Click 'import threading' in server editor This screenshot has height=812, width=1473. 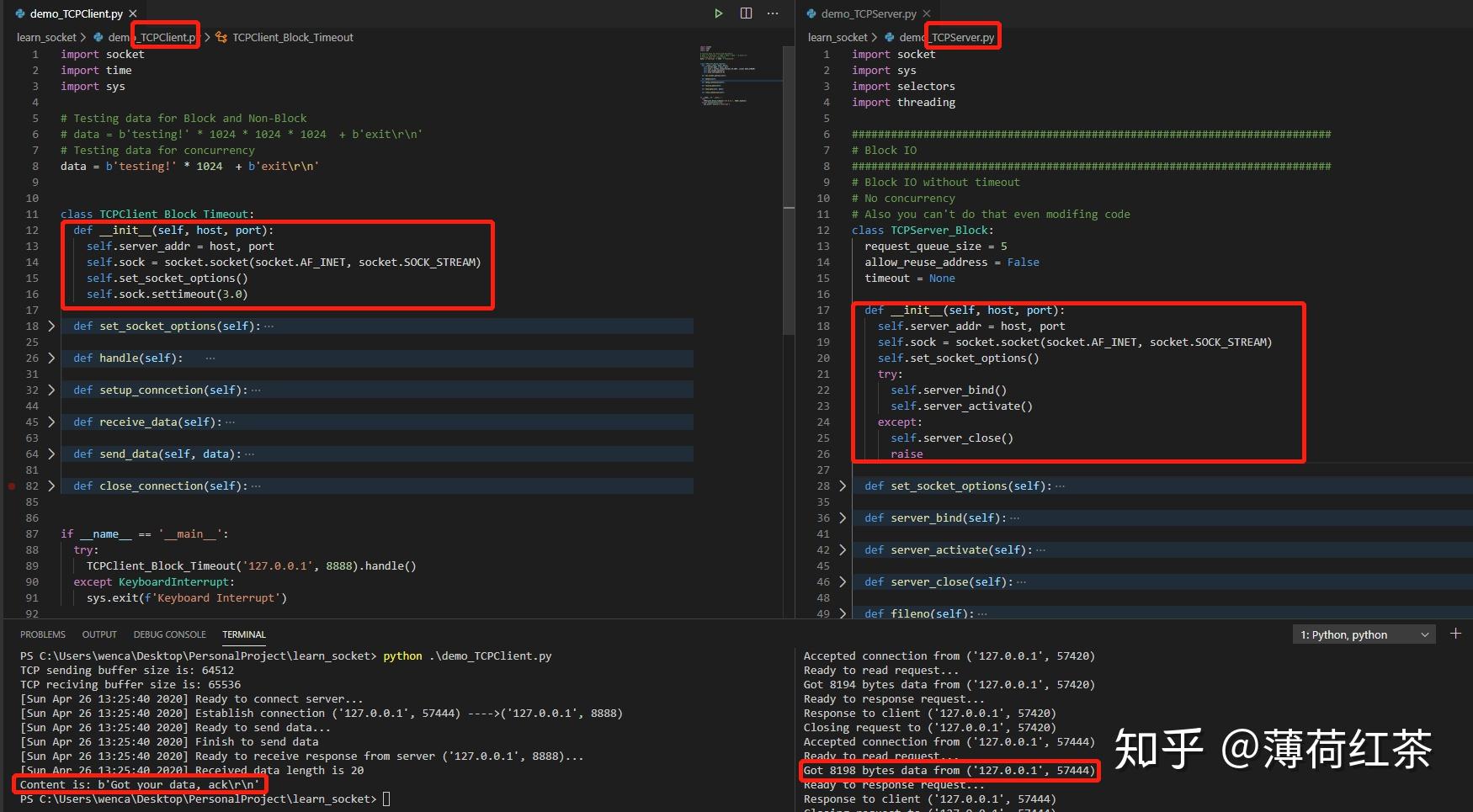pos(903,103)
